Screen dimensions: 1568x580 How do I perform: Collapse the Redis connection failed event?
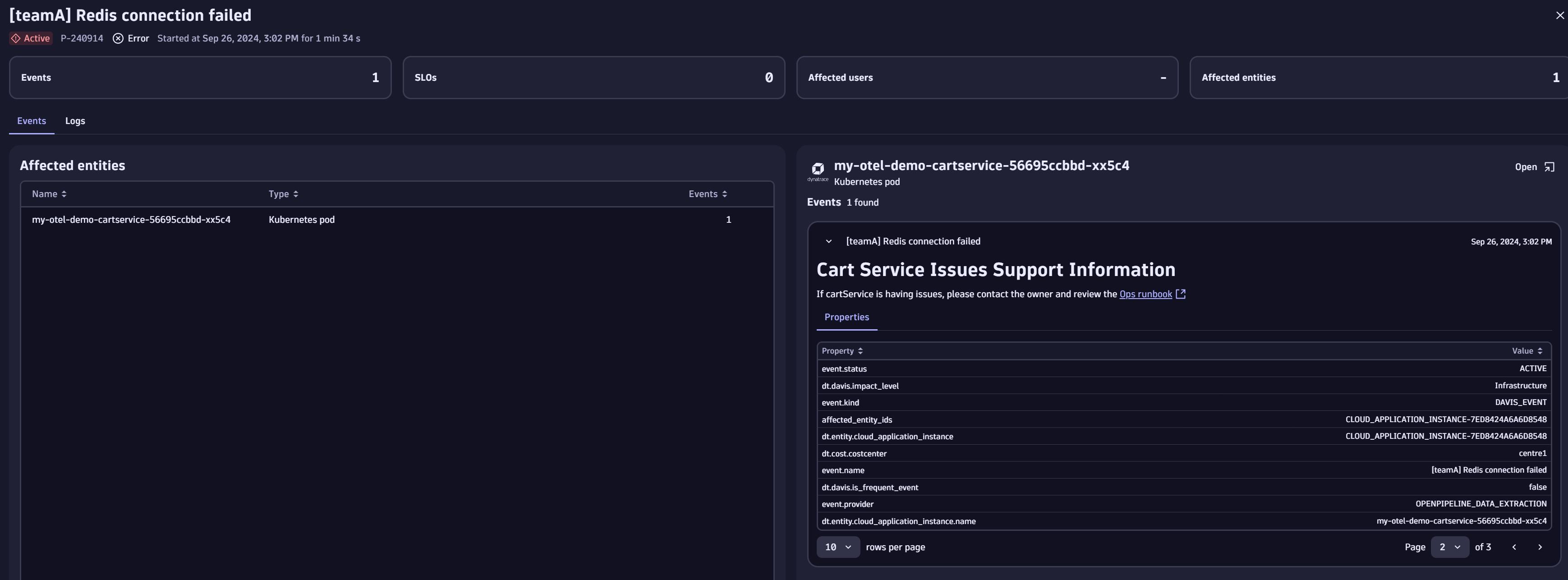[x=828, y=242]
